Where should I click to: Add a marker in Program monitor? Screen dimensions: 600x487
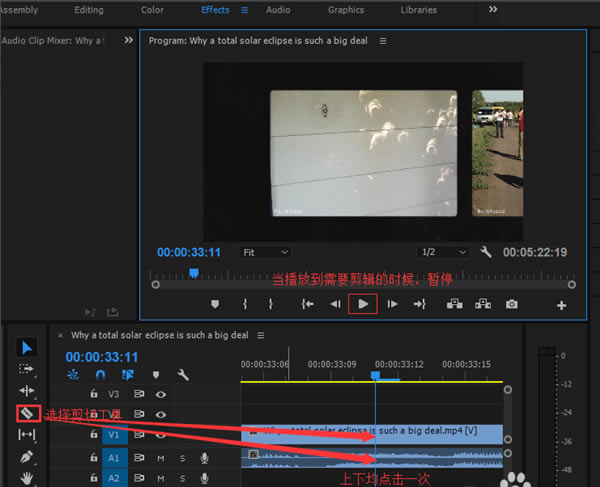point(214,304)
